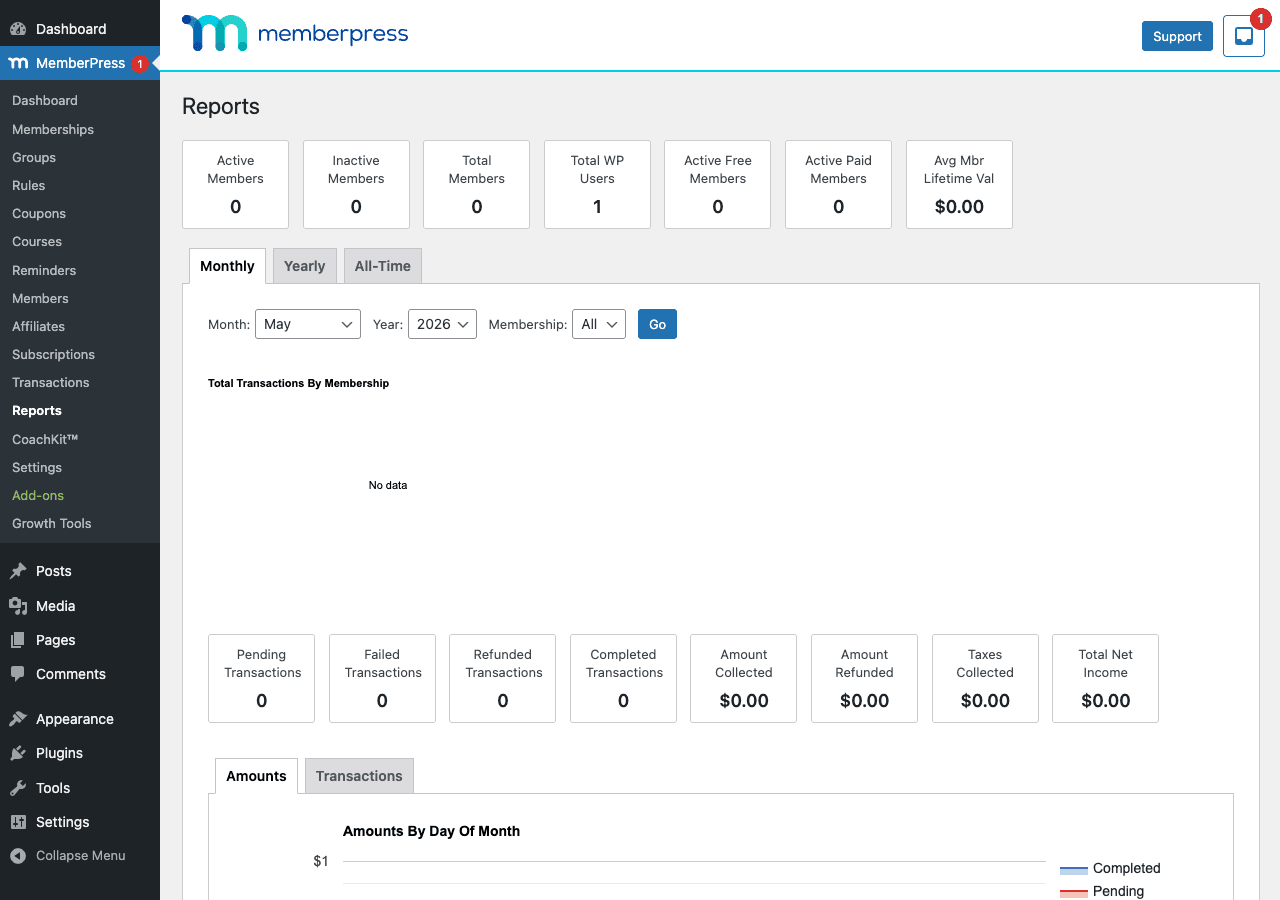The width and height of the screenshot is (1280, 900).
Task: Click the Tools wrench icon
Action: click(x=18, y=788)
